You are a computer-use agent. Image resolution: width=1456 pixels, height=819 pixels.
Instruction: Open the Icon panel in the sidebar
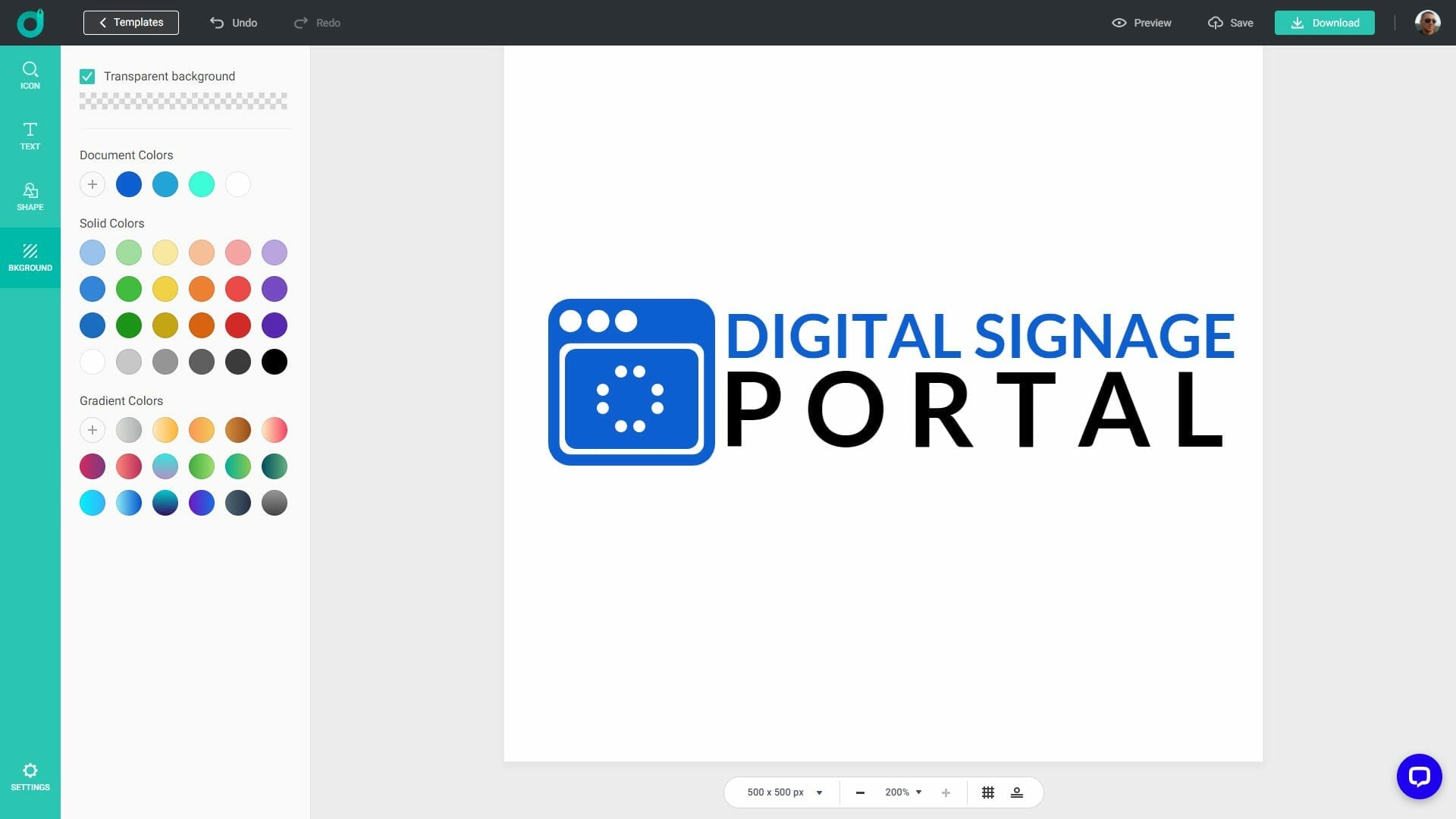(30, 76)
